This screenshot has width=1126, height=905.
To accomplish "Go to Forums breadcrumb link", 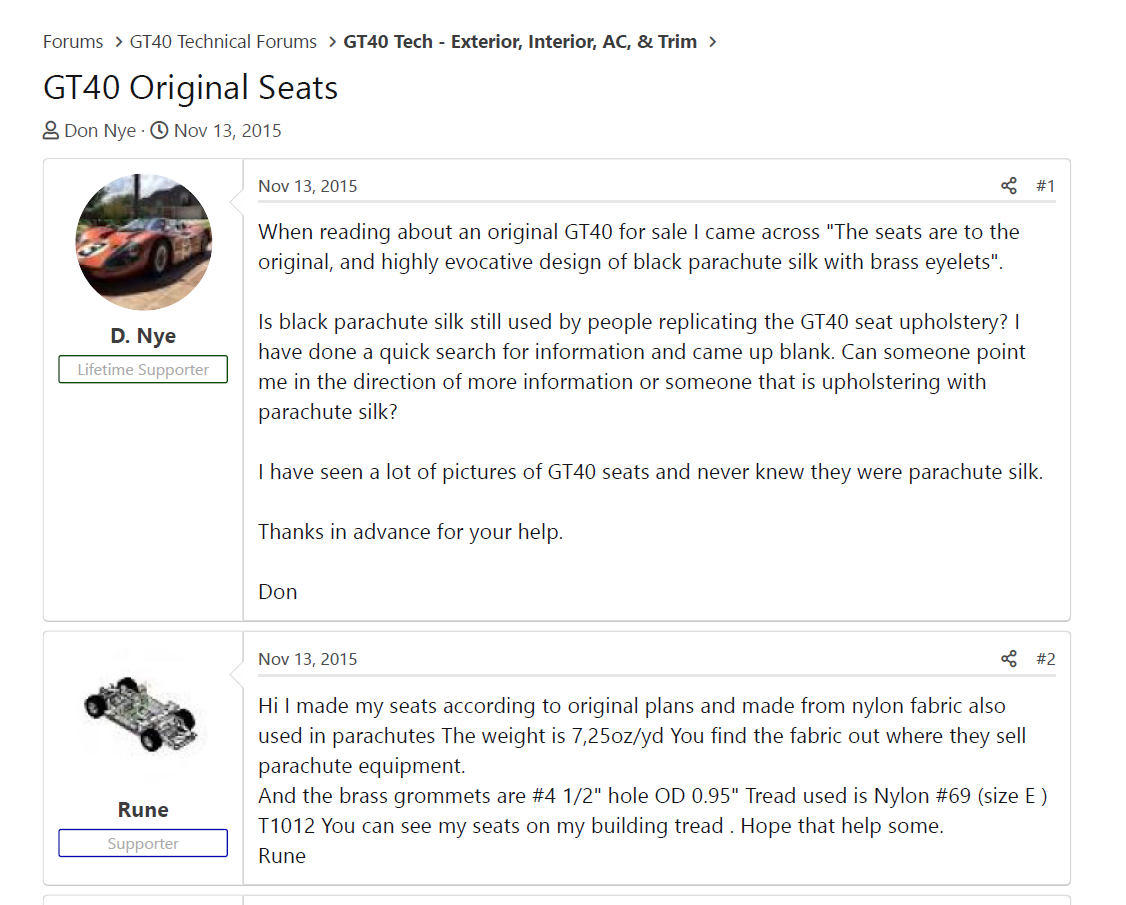I will tap(73, 42).
